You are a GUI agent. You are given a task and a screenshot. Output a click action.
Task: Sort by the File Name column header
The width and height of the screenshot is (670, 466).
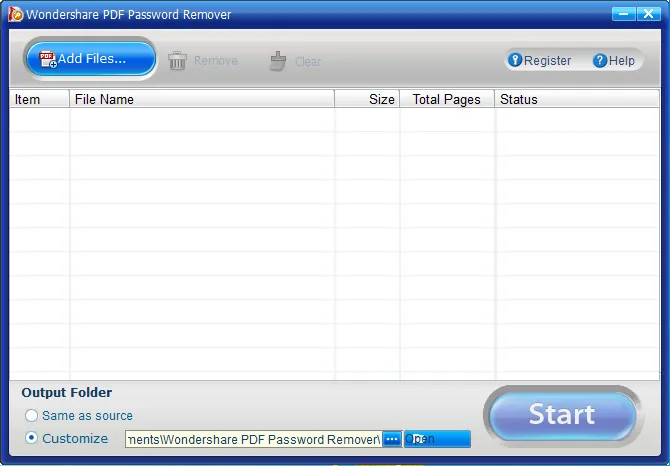pyautogui.click(x=202, y=99)
